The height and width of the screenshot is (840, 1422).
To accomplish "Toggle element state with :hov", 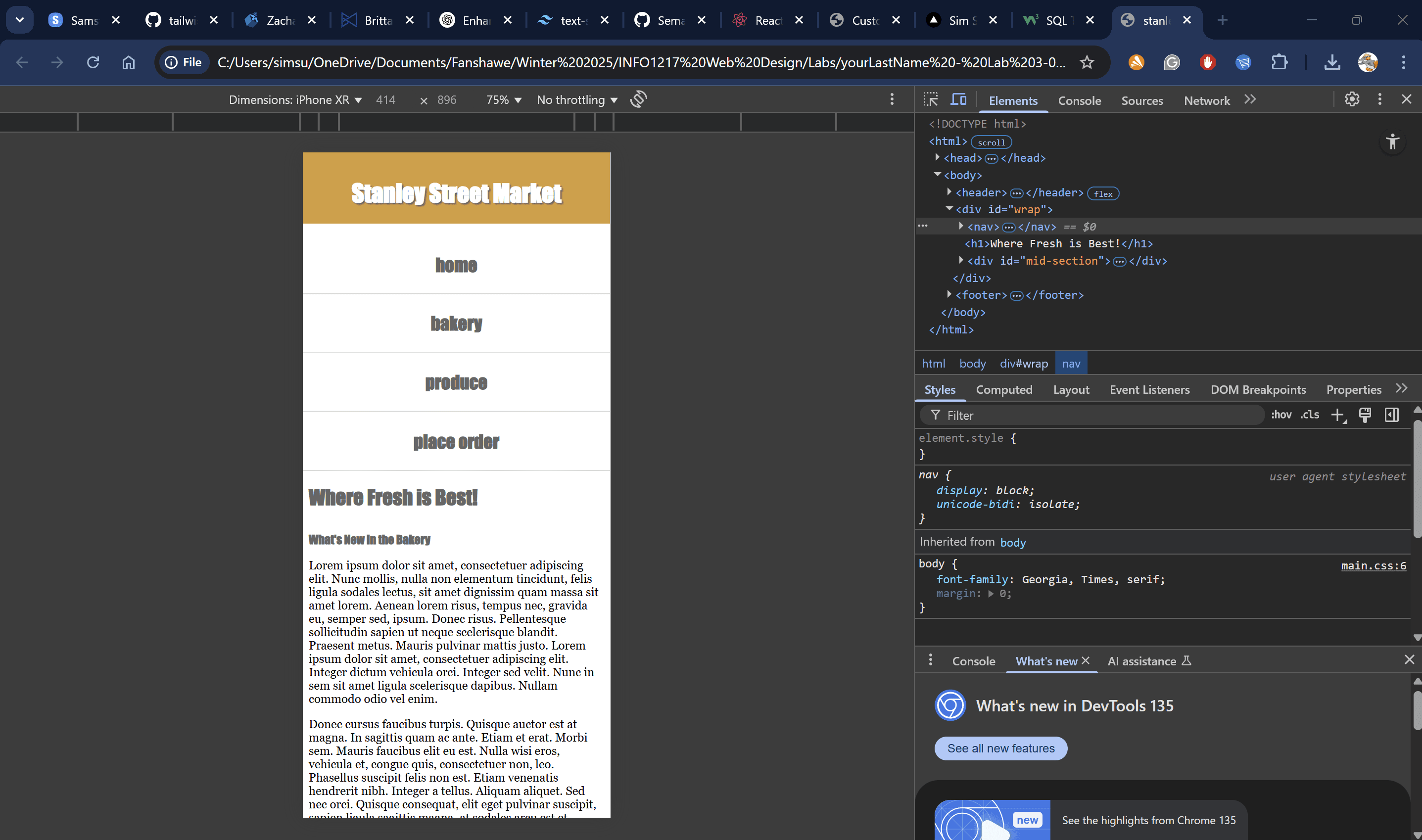I will [1281, 415].
